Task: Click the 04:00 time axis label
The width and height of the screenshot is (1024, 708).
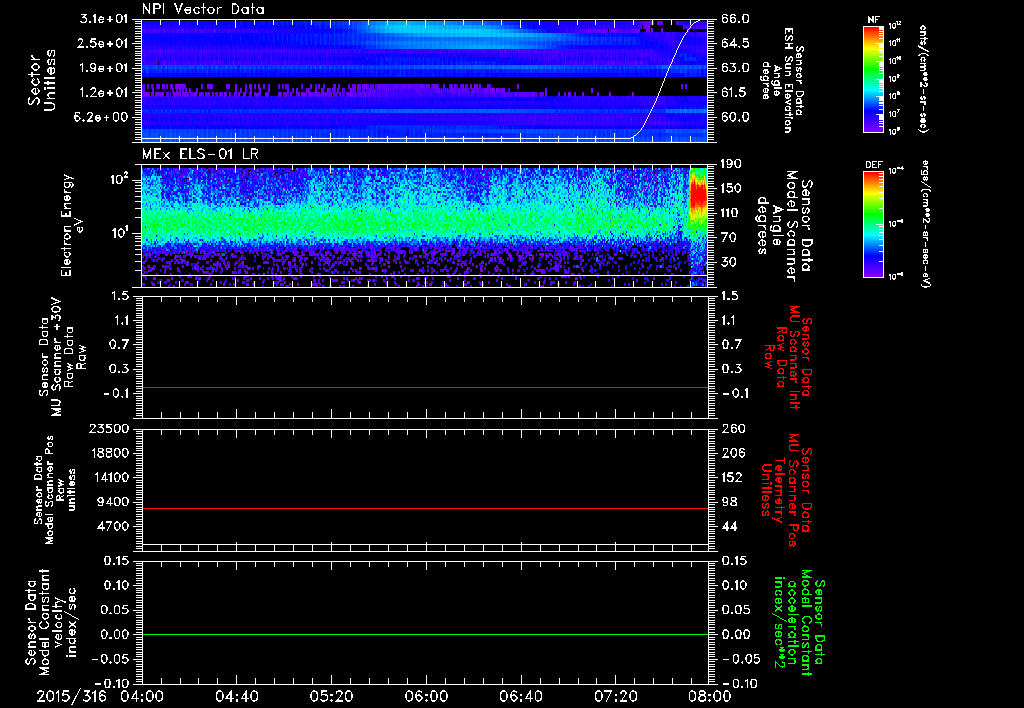Action: (x=141, y=695)
